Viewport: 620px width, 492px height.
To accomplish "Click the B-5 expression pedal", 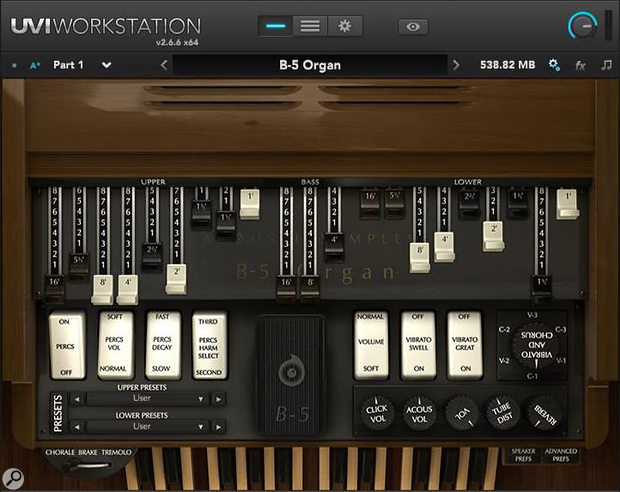I will [291, 374].
